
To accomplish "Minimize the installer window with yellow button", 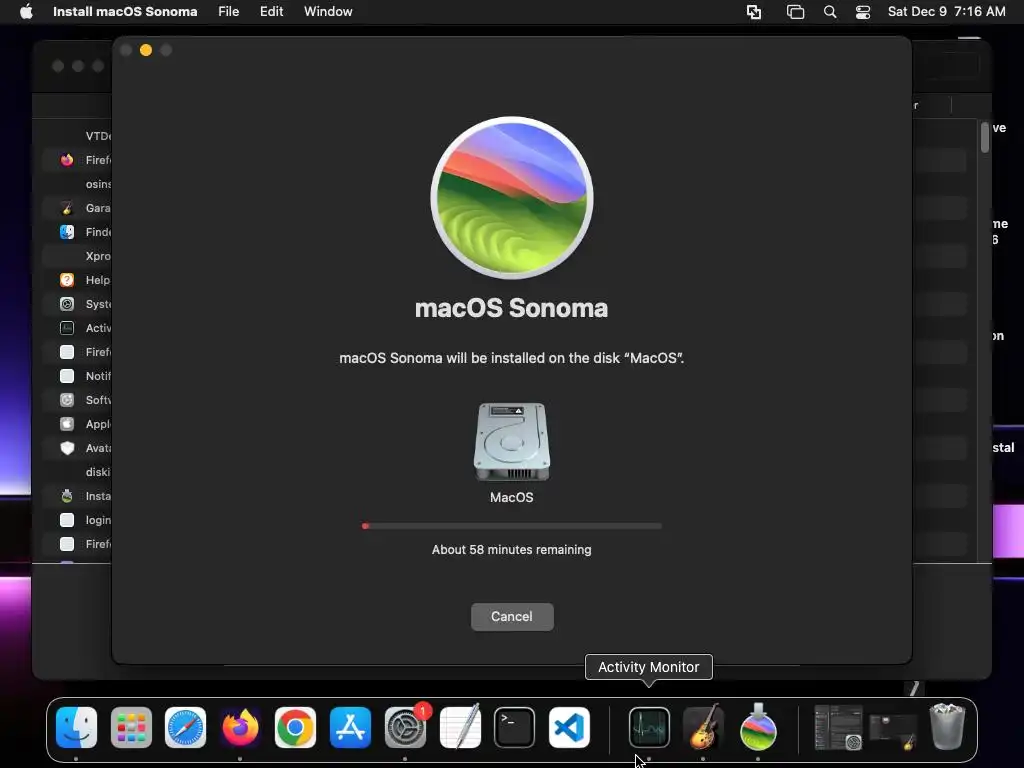I will pos(146,50).
